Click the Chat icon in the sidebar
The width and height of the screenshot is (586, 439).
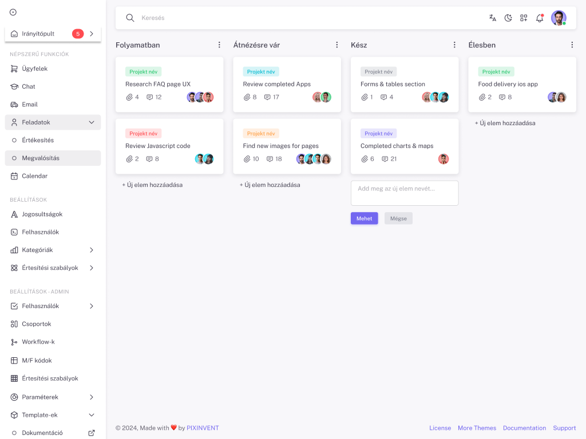[14, 86]
